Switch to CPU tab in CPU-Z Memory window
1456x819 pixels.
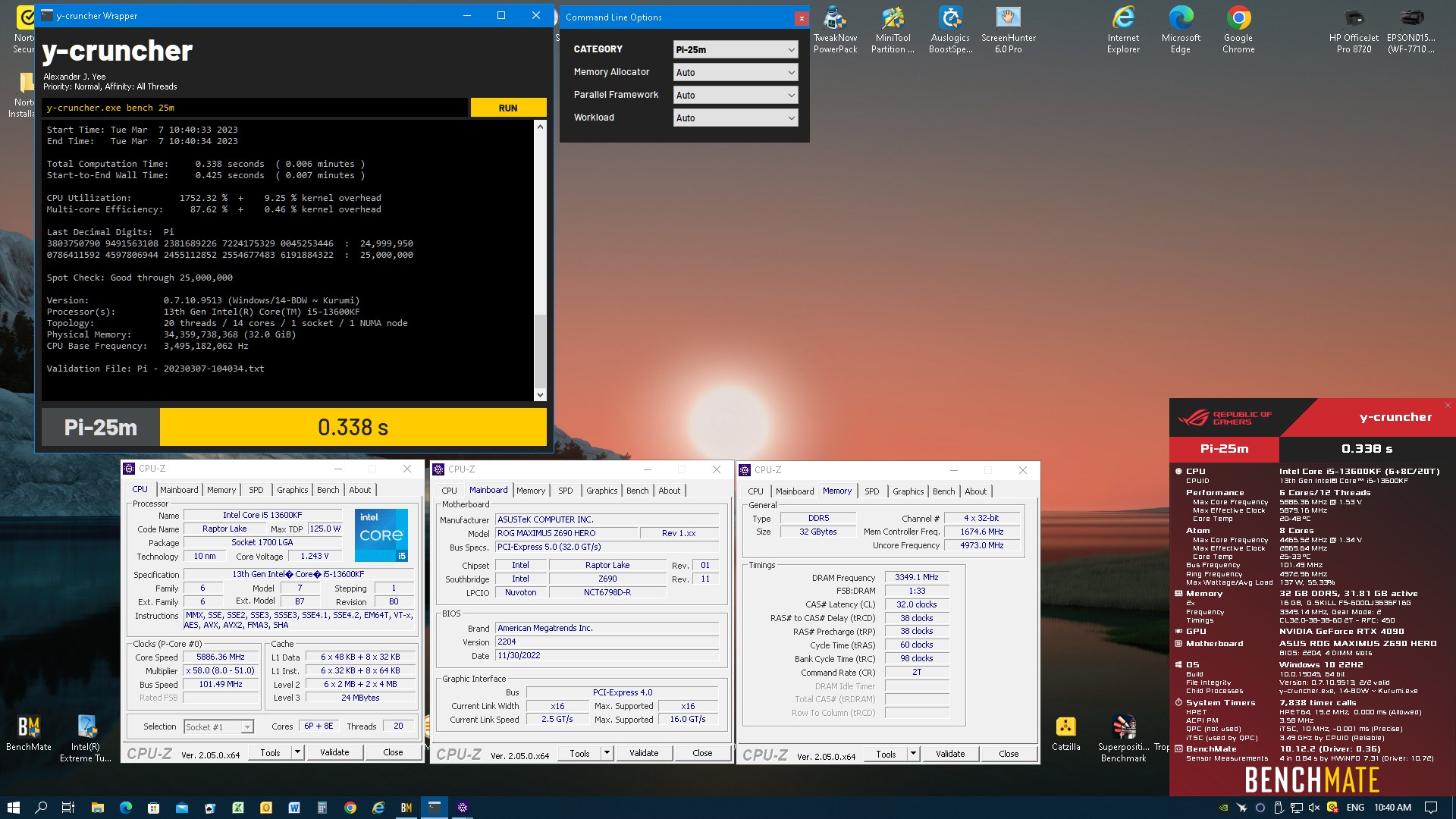pos(756,491)
